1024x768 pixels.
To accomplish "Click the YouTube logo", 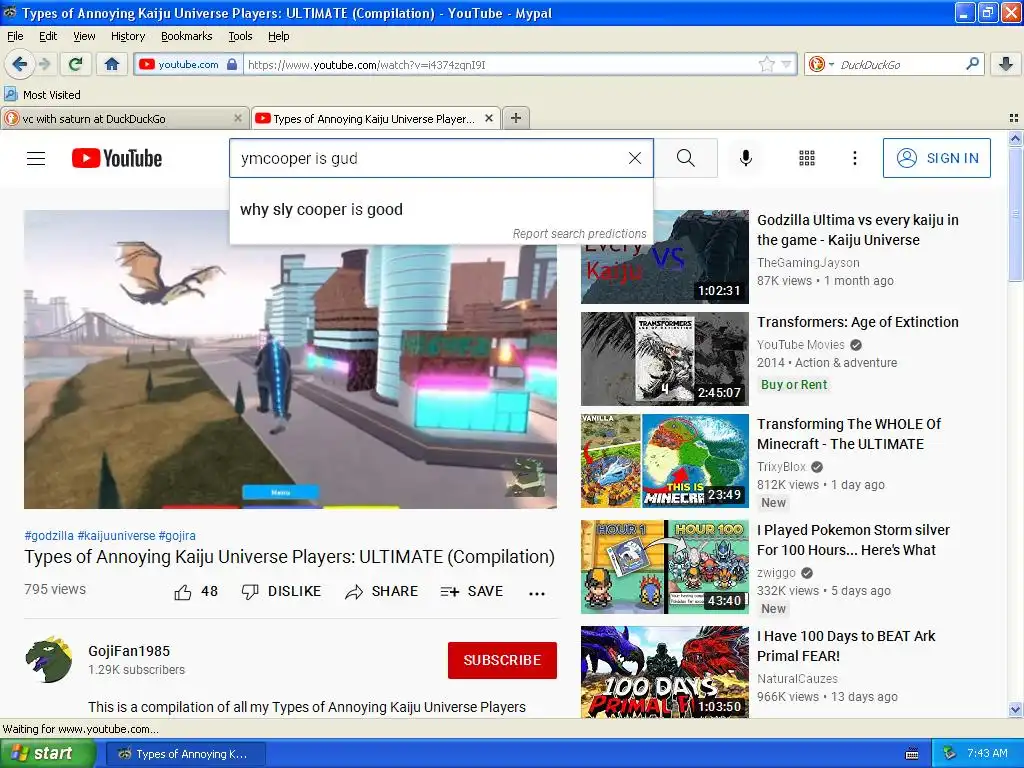I will click(117, 158).
